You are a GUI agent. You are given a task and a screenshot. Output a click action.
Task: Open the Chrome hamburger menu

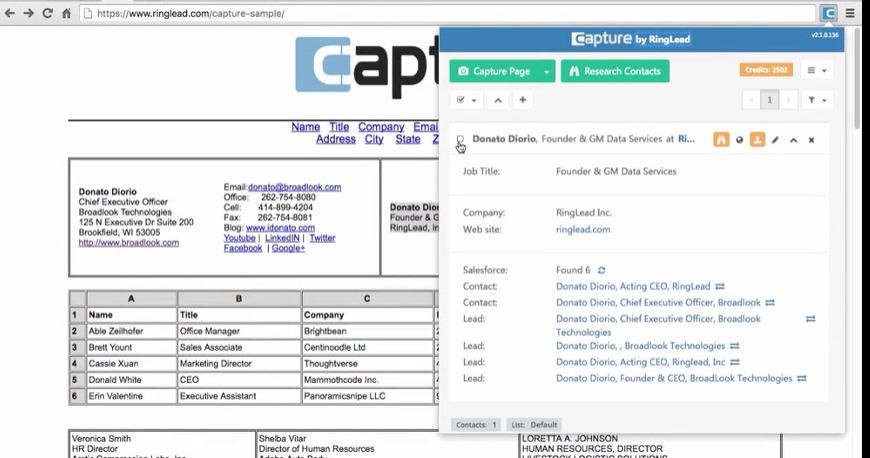click(x=850, y=13)
